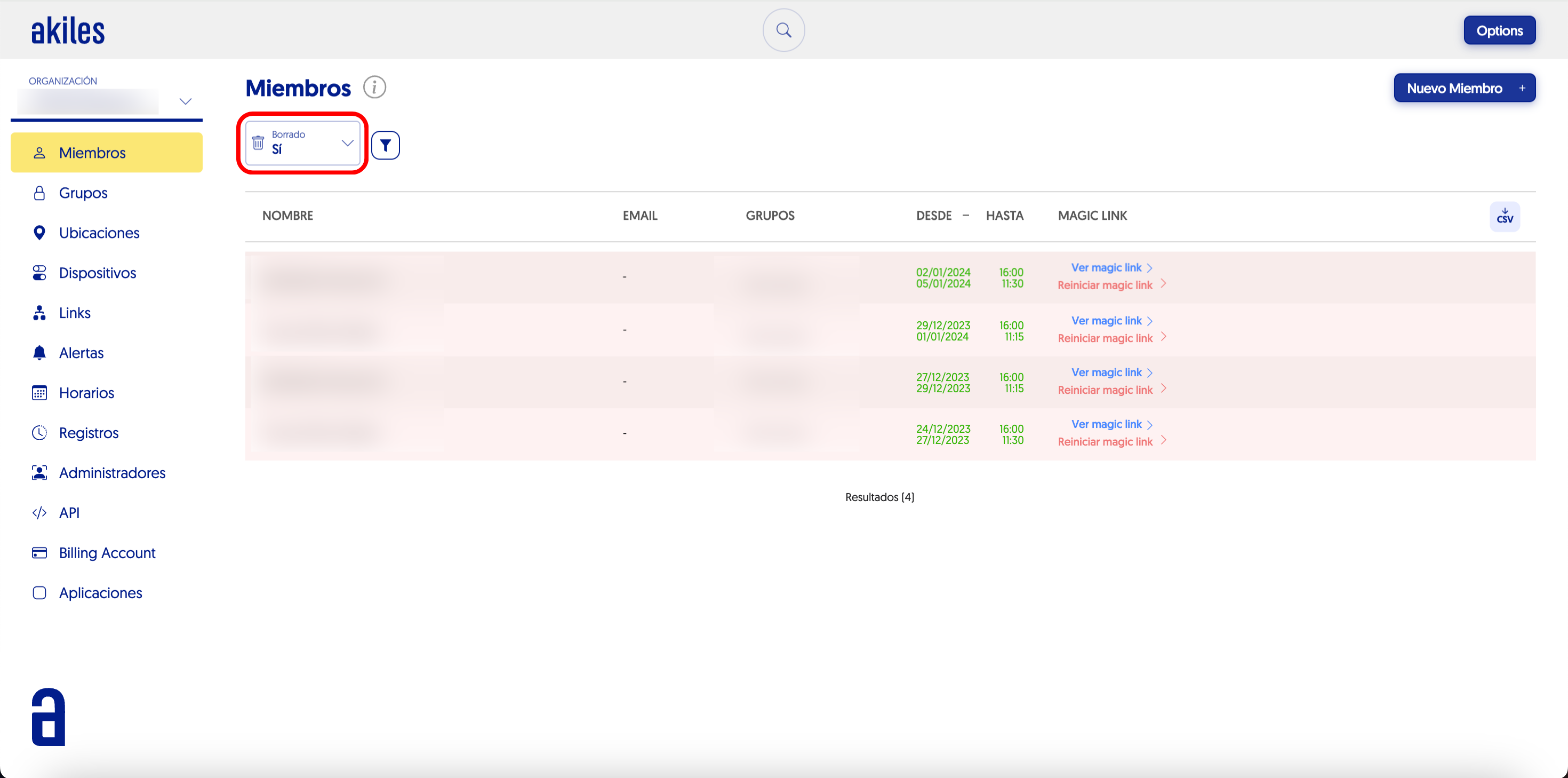Viewport: 1568px width, 778px height.
Task: Click the akiles logo
Action: [x=68, y=30]
